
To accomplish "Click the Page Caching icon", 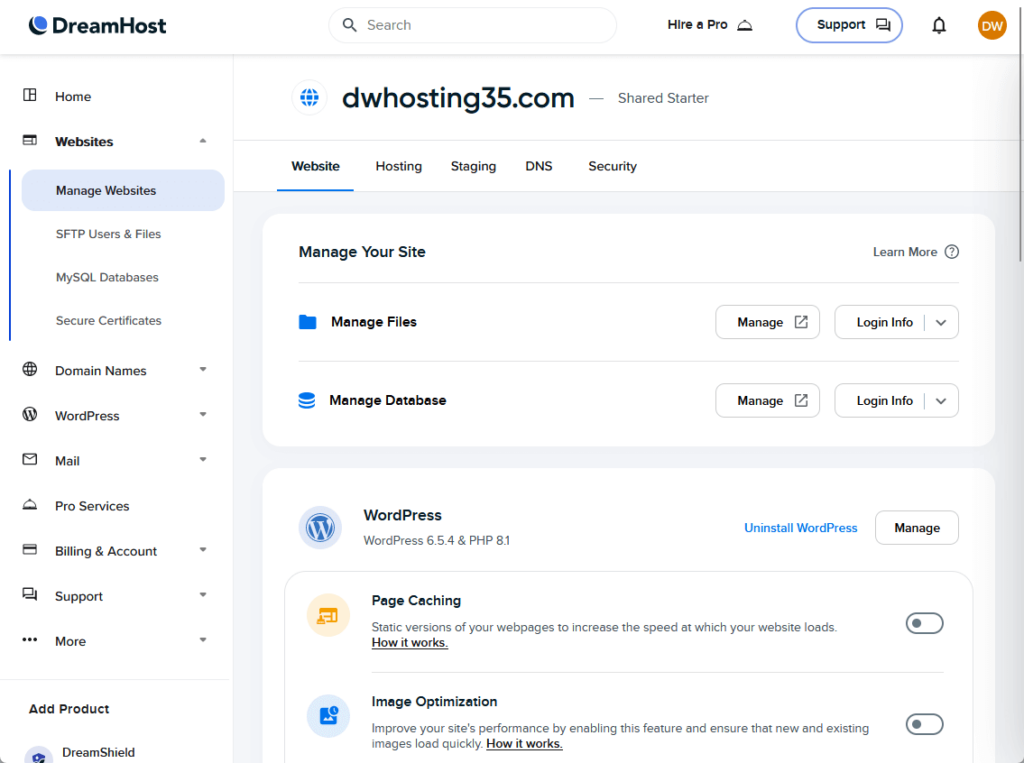I will [328, 615].
